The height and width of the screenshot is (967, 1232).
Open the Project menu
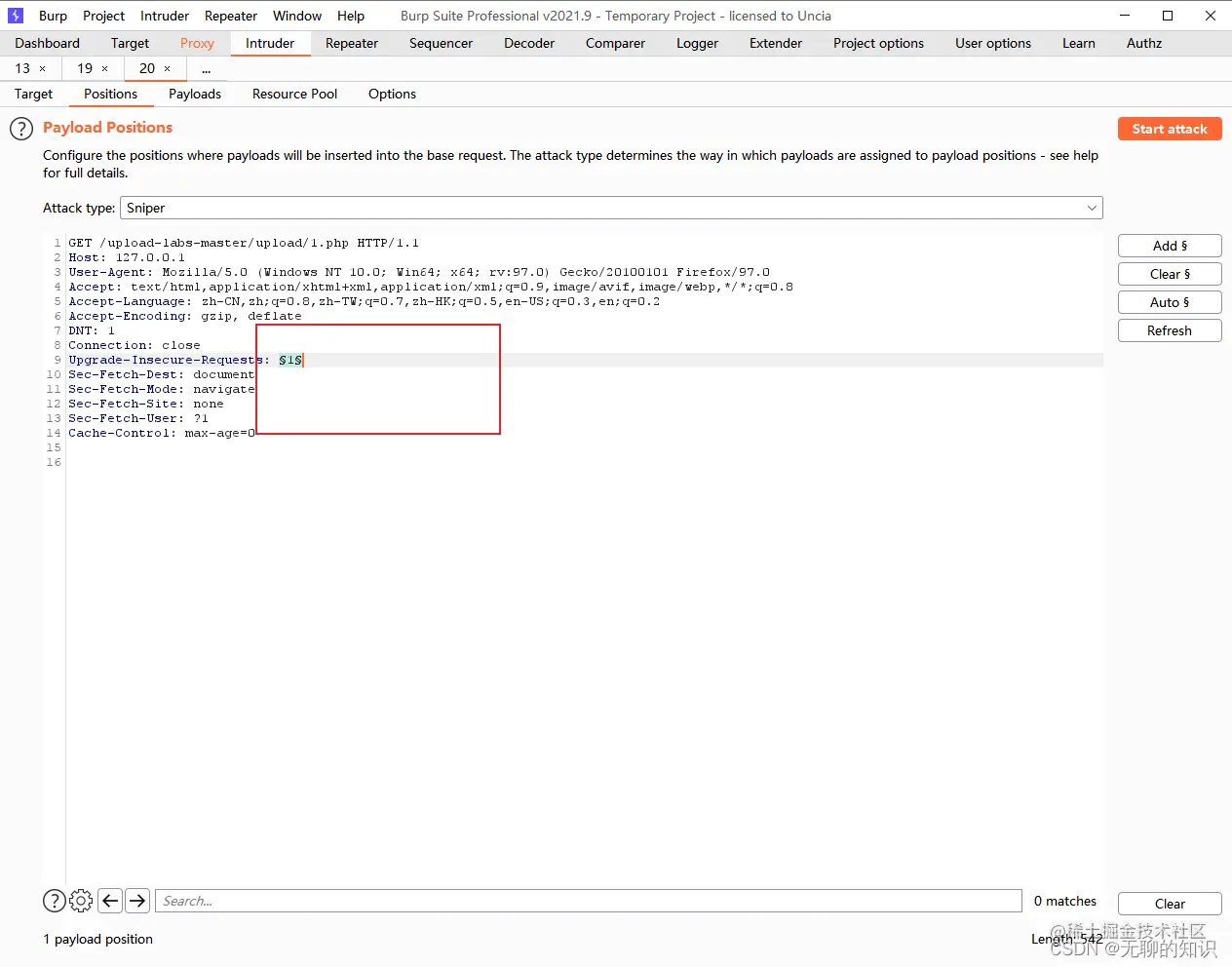(103, 16)
